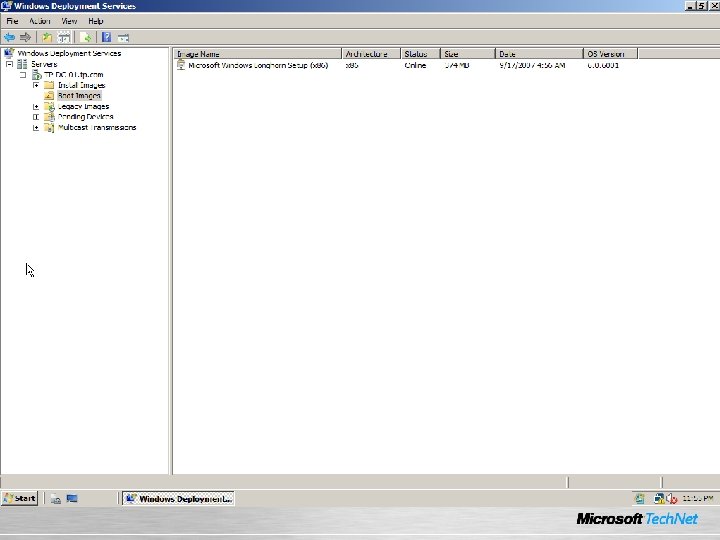Screen dimensions: 720x540
Task: Expand the Install Images node
Action: click(x=36, y=85)
